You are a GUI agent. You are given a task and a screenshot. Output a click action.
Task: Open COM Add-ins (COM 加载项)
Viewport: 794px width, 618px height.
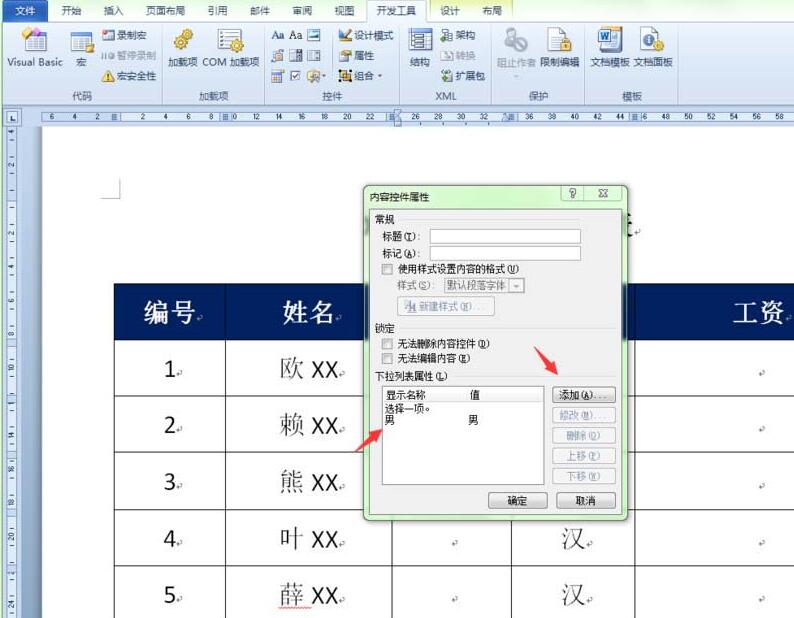[x=230, y=47]
